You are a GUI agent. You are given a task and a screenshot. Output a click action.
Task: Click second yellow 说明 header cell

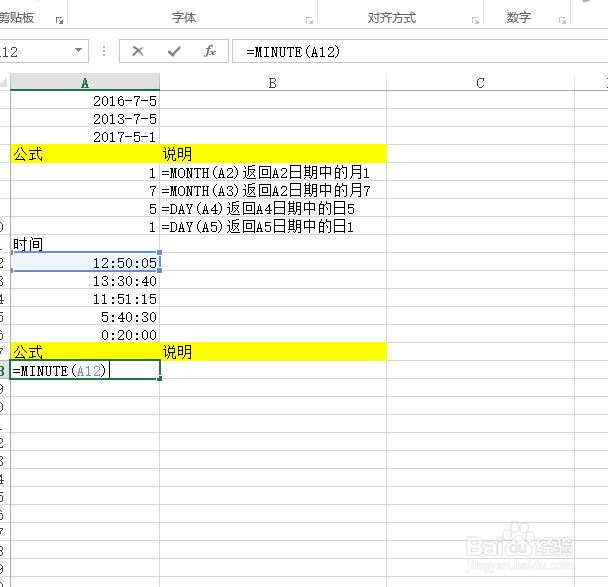[x=273, y=352]
